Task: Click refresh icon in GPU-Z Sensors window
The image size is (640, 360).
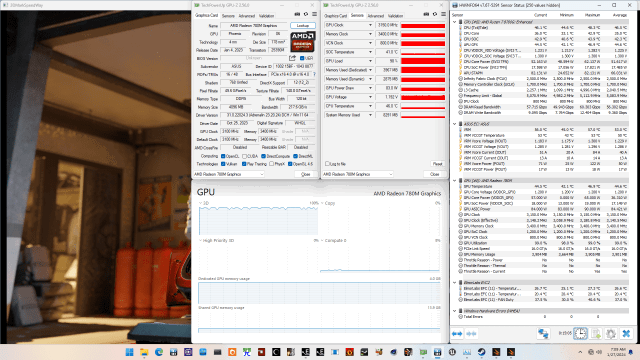Action: click(435, 14)
